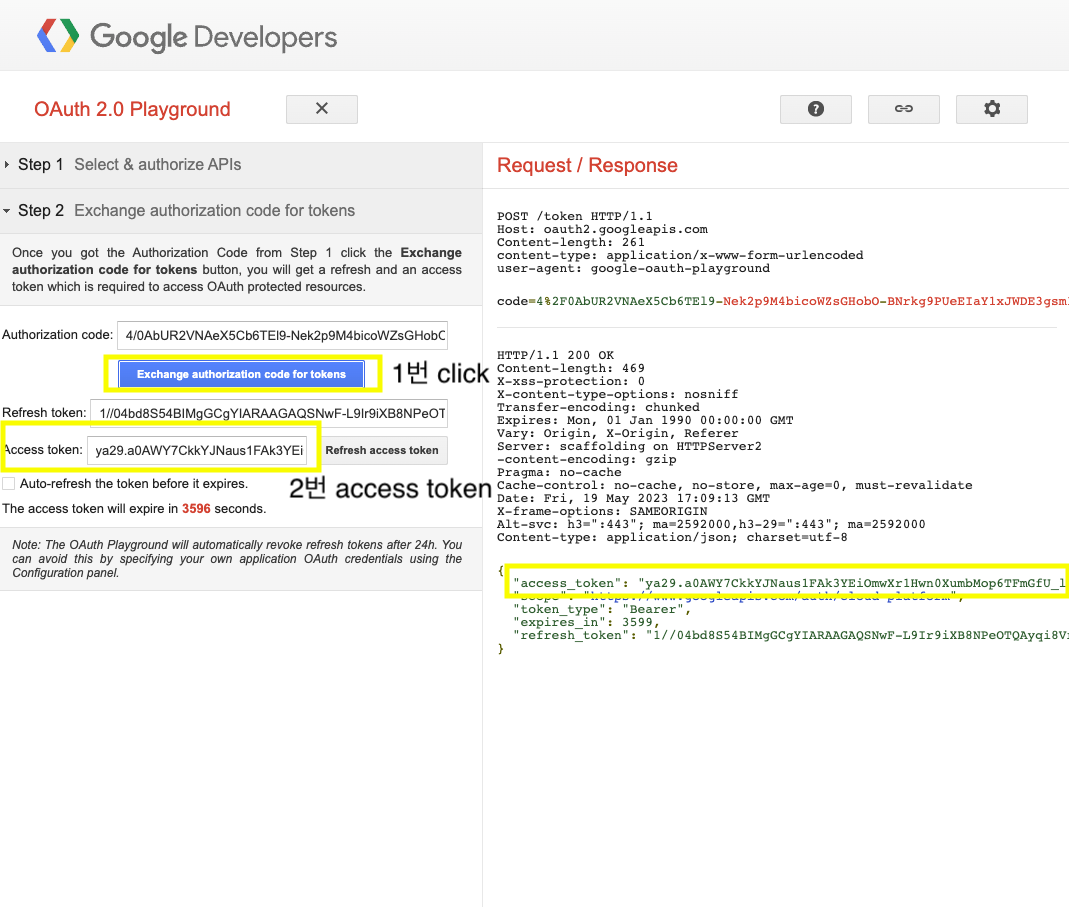Click the Access token input field
Image resolution: width=1069 pixels, height=907 pixels.
click(197, 451)
